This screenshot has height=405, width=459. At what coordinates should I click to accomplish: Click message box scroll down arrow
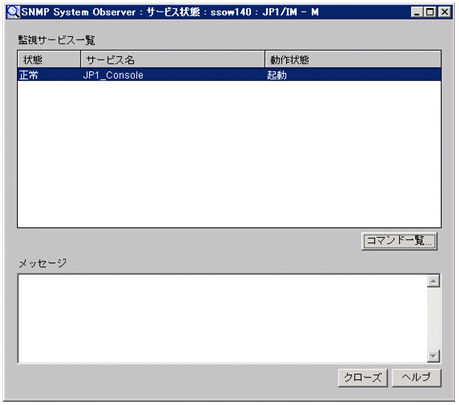(433, 356)
